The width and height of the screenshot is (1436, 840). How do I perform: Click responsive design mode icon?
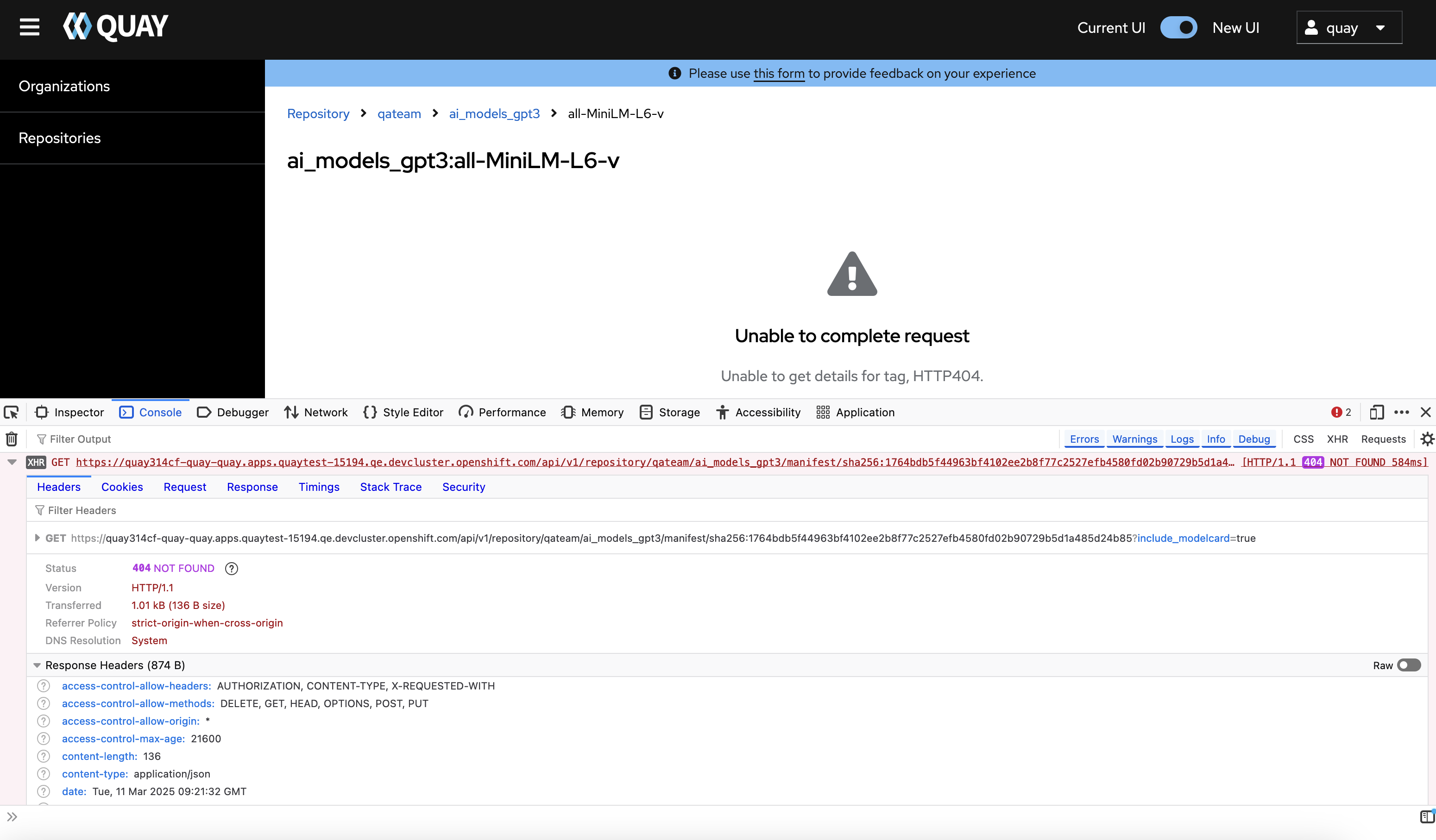tap(1376, 412)
